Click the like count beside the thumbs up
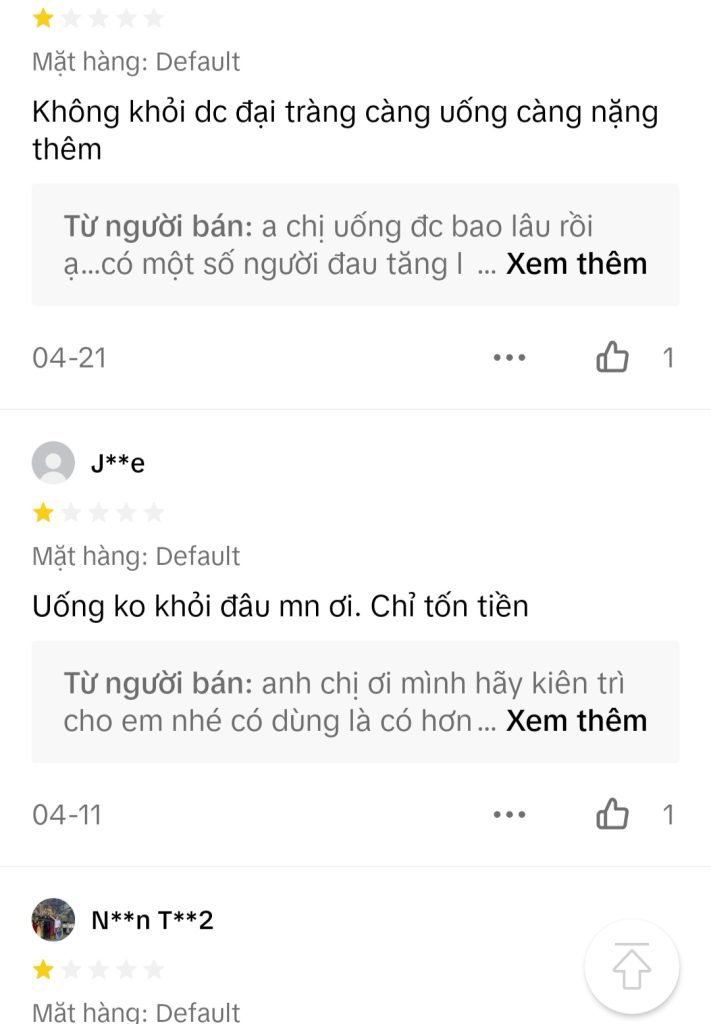This screenshot has width=711, height=1024. coord(668,356)
